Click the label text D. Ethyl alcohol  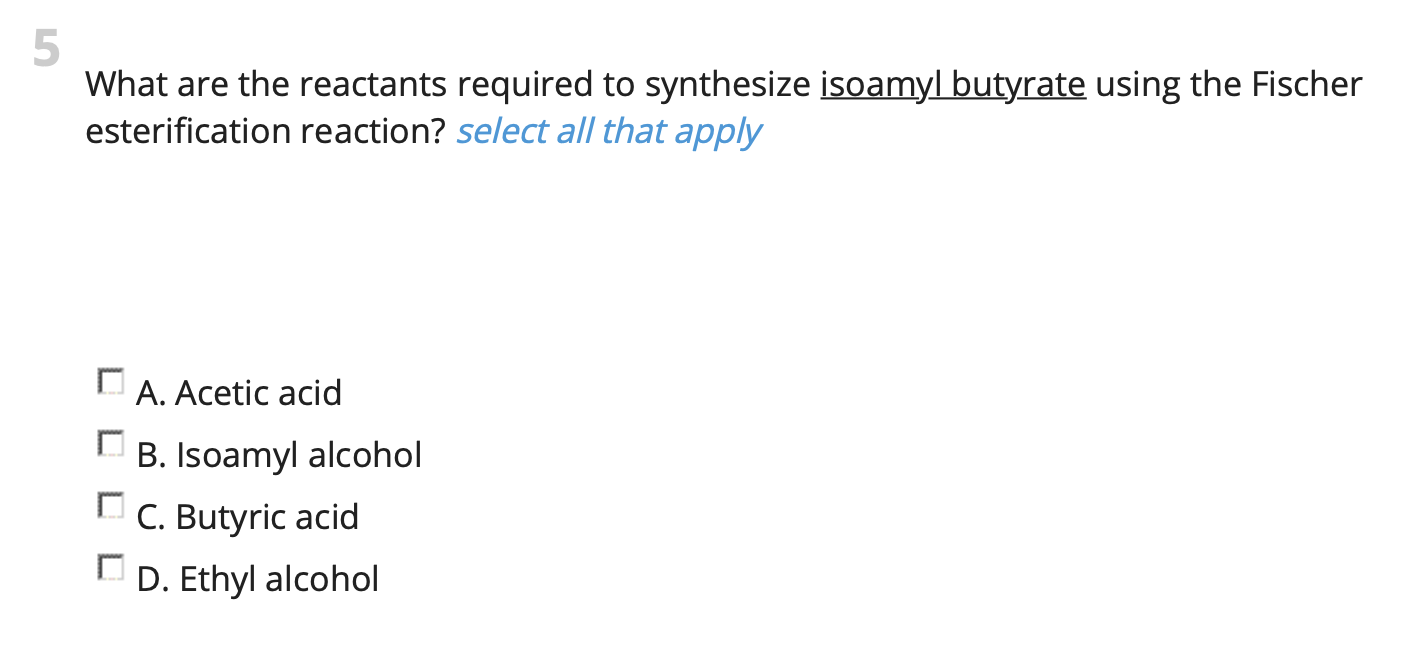258,579
